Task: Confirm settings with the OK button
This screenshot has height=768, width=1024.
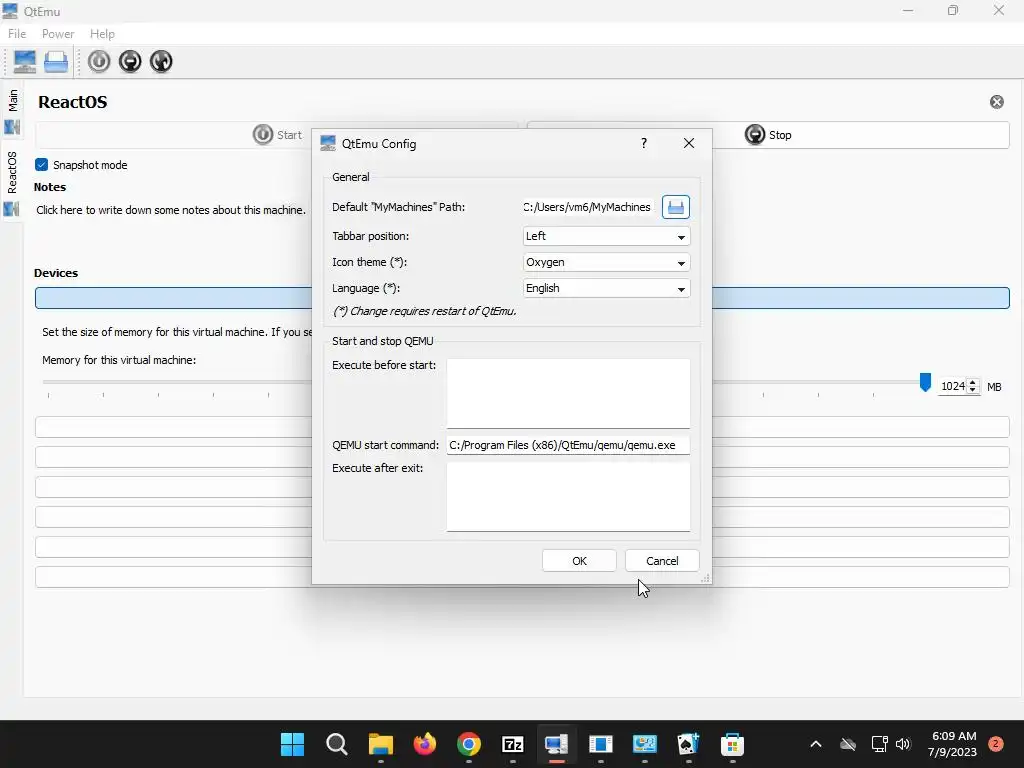Action: 579,561
